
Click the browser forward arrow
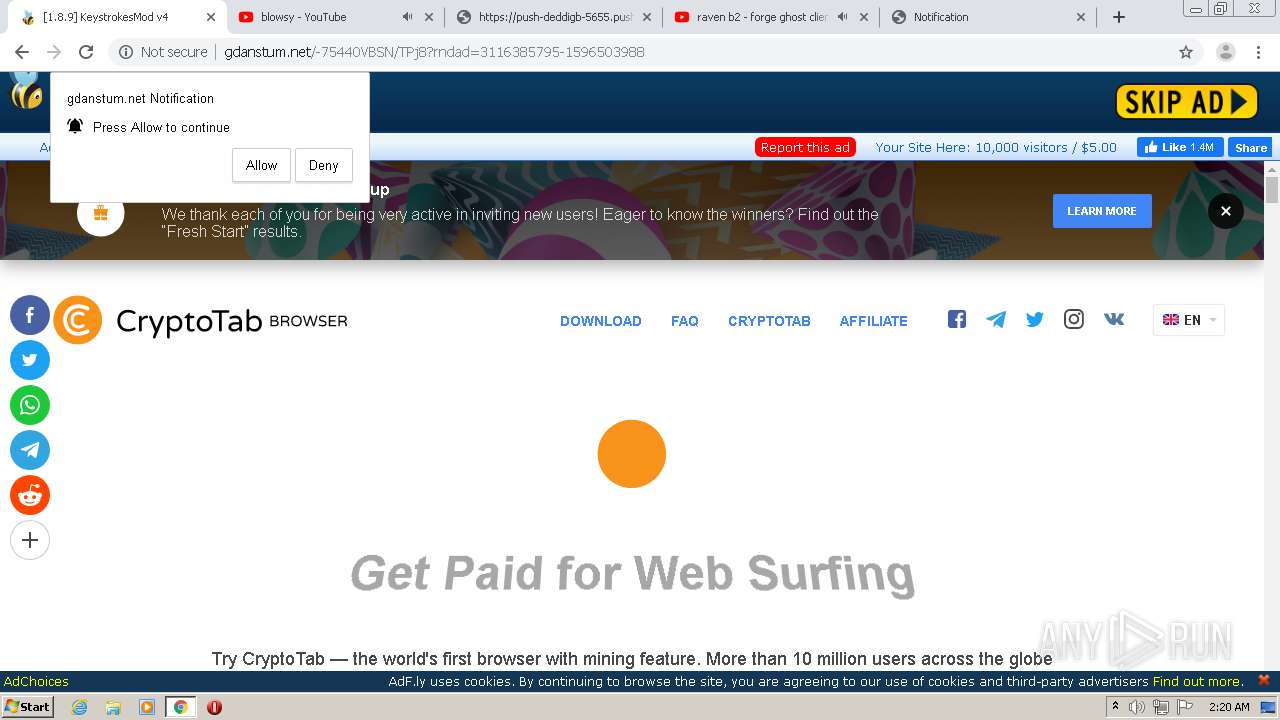coord(54,52)
